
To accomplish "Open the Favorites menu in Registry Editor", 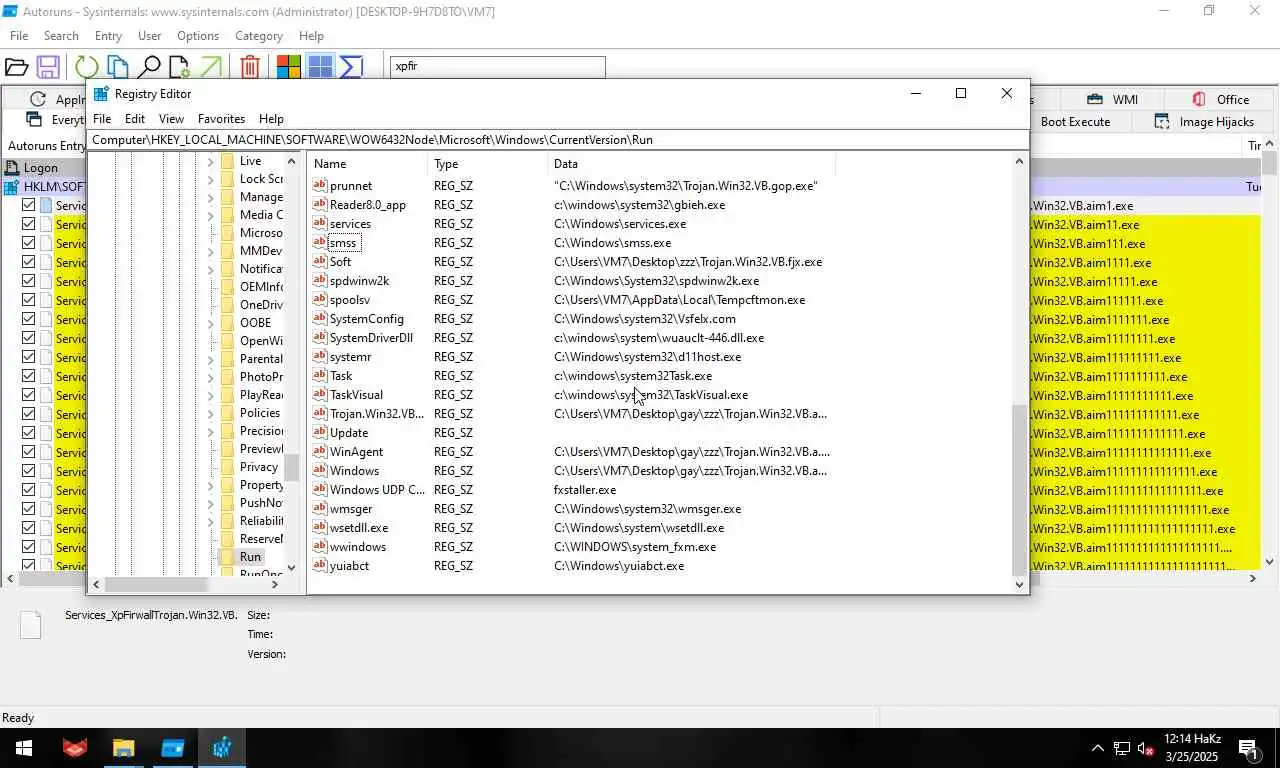I will (x=221, y=118).
